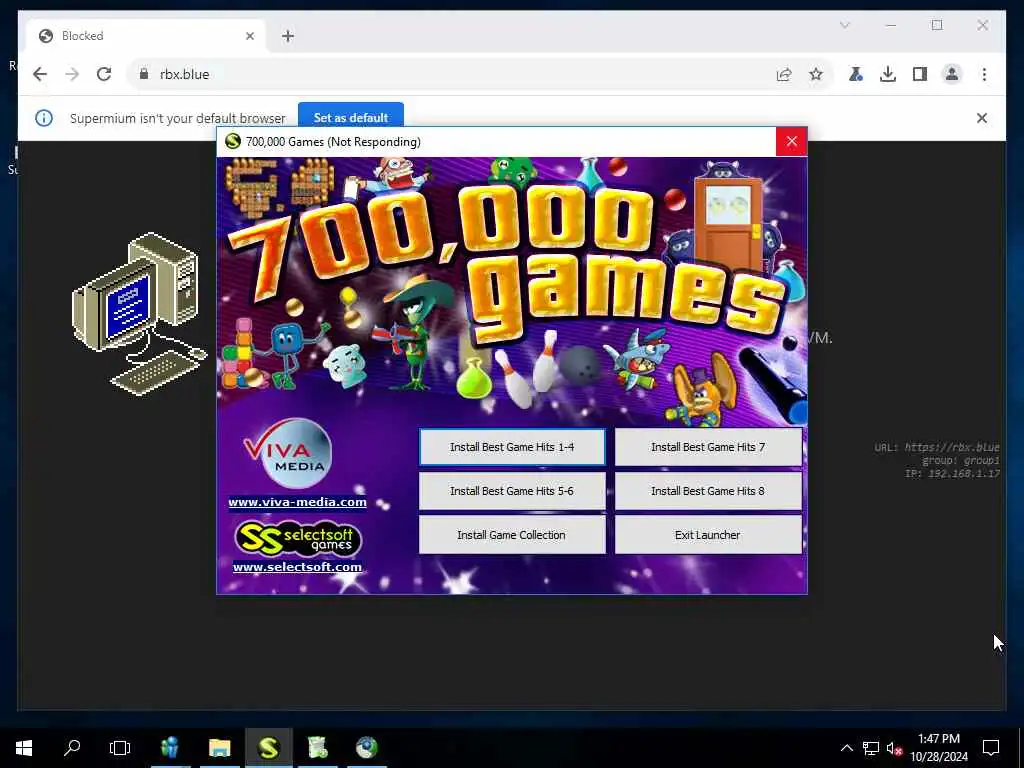The height and width of the screenshot is (768, 1024).
Task: Bookmark this page with the star icon
Action: tap(816, 74)
